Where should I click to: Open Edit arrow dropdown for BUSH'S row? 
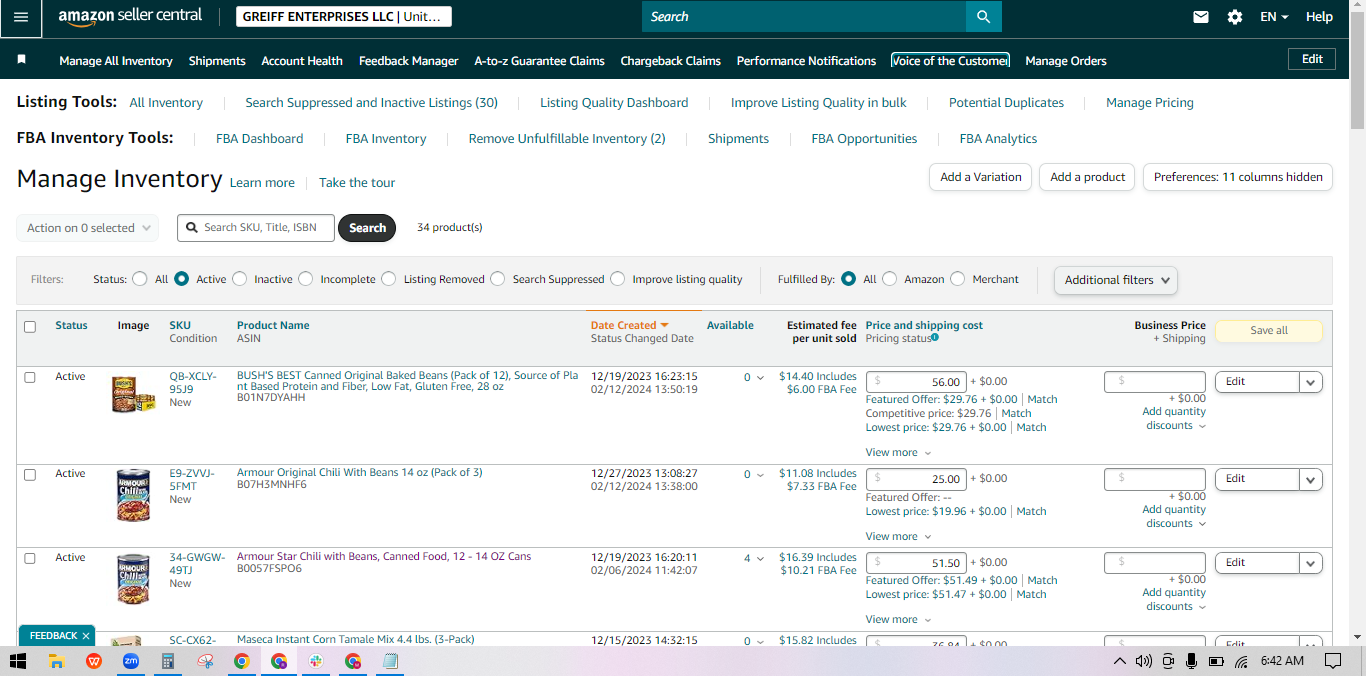pyautogui.click(x=1311, y=382)
